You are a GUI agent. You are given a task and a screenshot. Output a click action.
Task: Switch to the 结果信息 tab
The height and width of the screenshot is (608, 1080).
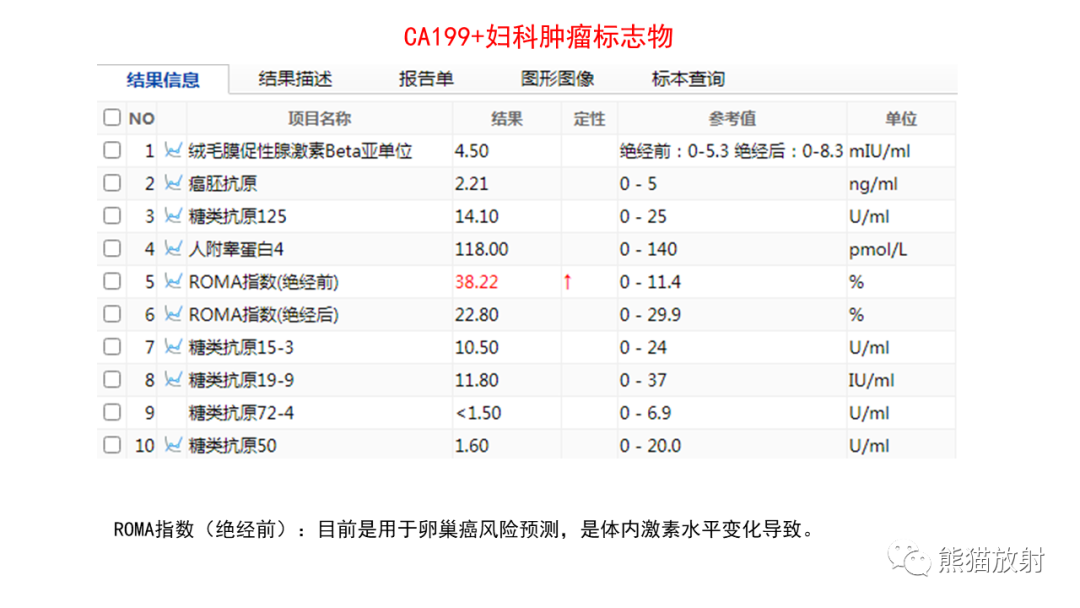[x=163, y=80]
